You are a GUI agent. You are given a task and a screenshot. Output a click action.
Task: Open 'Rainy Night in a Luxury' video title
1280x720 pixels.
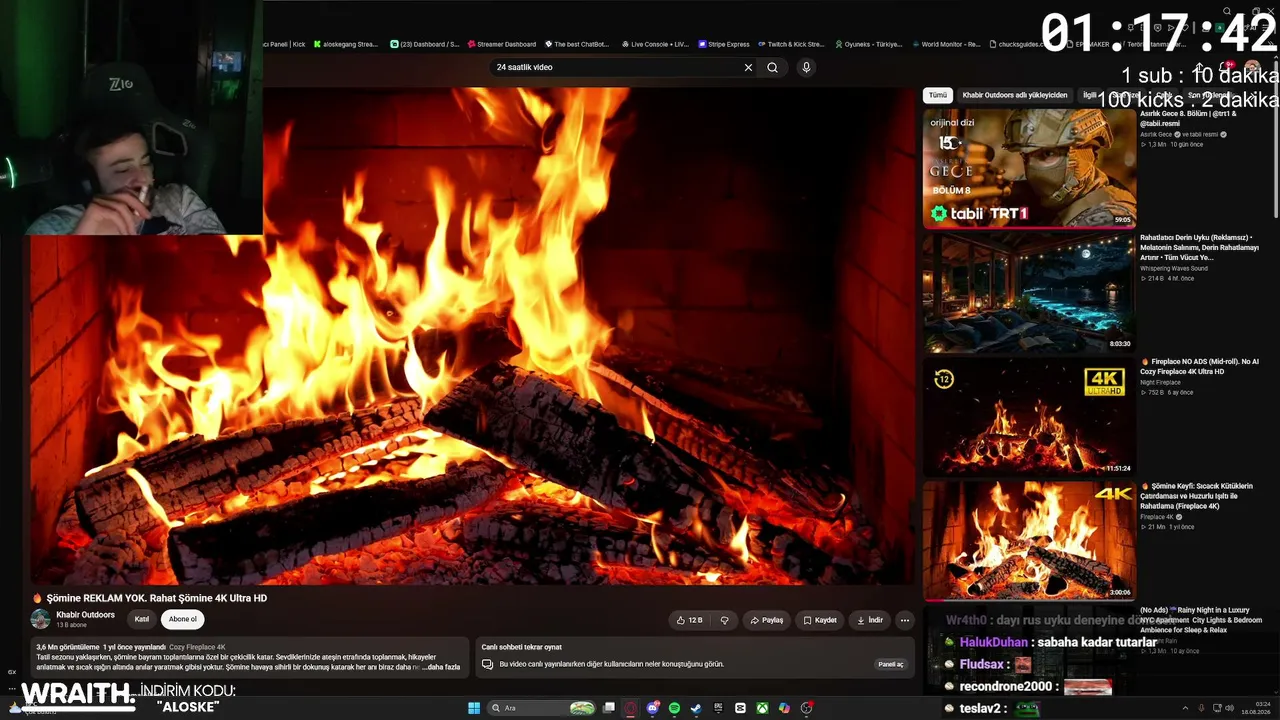[x=1200, y=620]
